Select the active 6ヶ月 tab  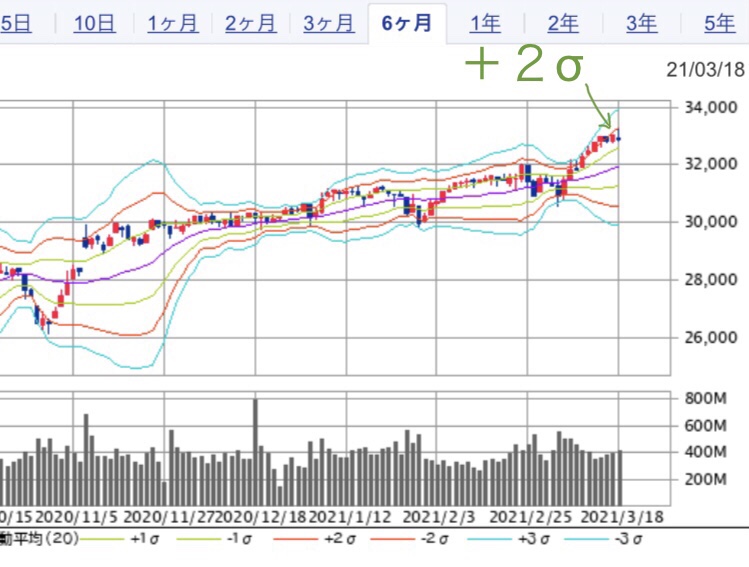(x=407, y=23)
